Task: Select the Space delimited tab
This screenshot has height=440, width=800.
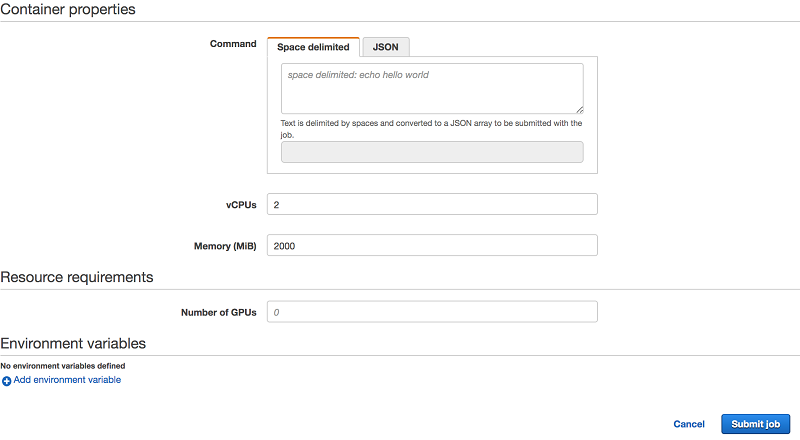Action: tap(313, 47)
